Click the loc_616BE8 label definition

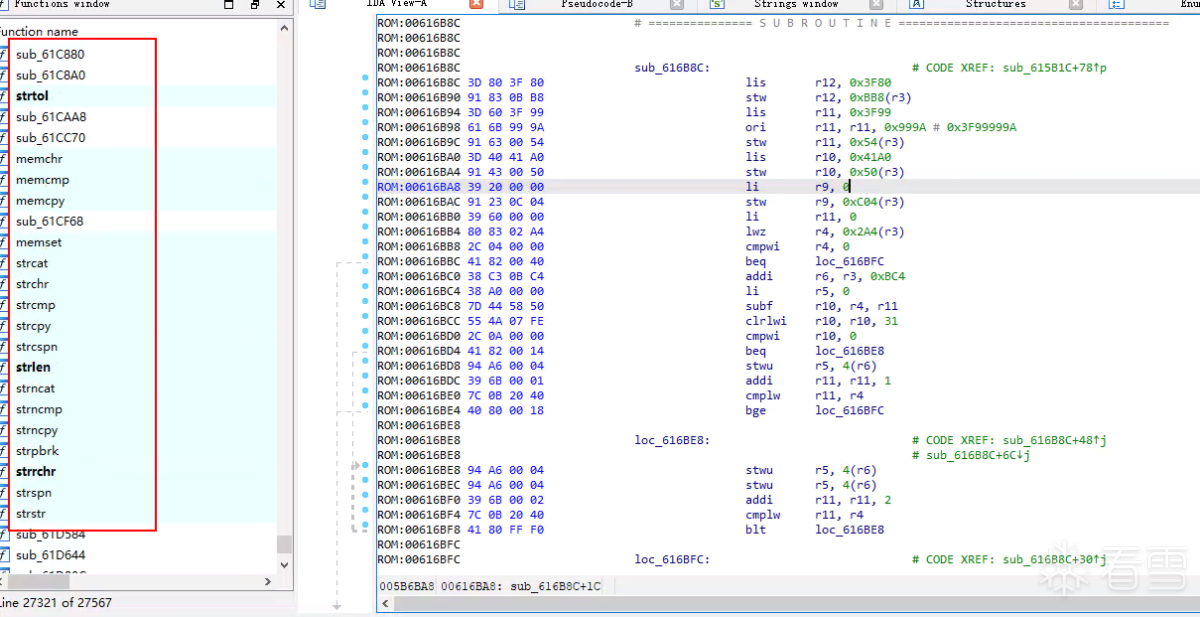pos(672,440)
